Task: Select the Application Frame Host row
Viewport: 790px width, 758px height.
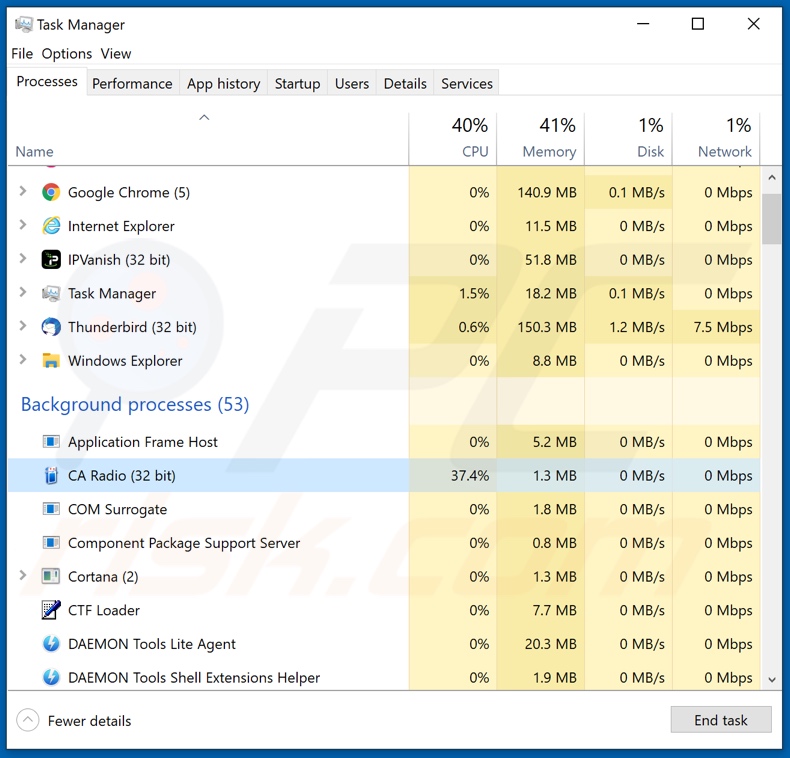Action: (x=383, y=442)
